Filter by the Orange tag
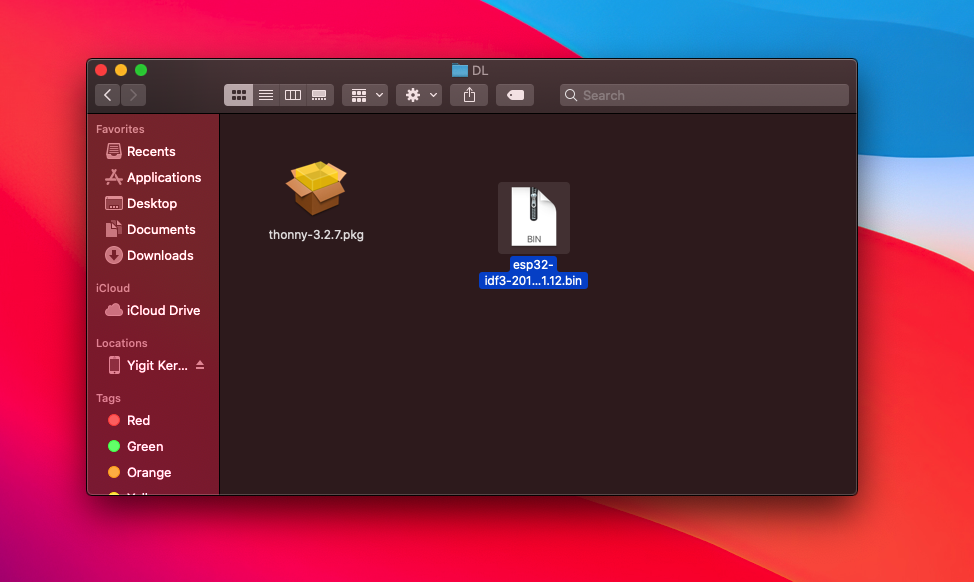The width and height of the screenshot is (974, 582). pyautogui.click(x=139, y=473)
